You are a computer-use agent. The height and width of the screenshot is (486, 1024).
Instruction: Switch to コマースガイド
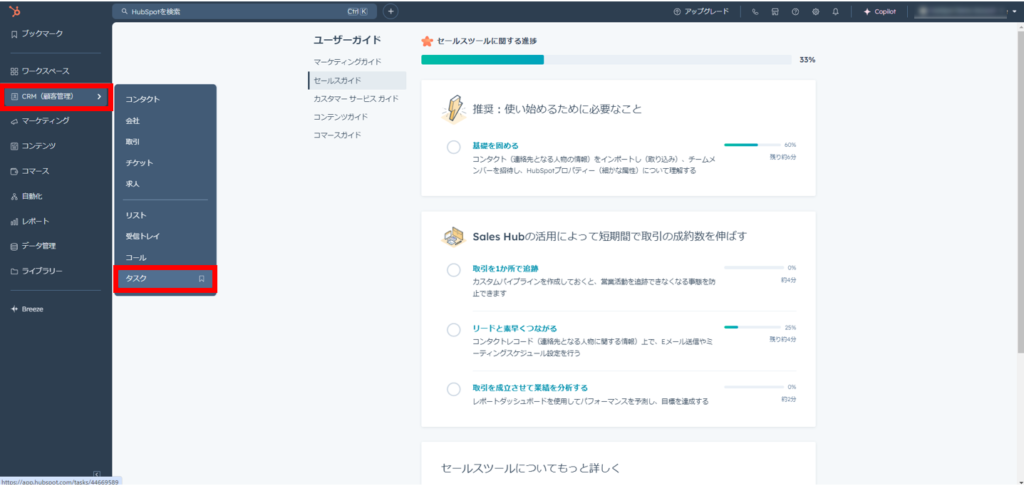click(338, 135)
